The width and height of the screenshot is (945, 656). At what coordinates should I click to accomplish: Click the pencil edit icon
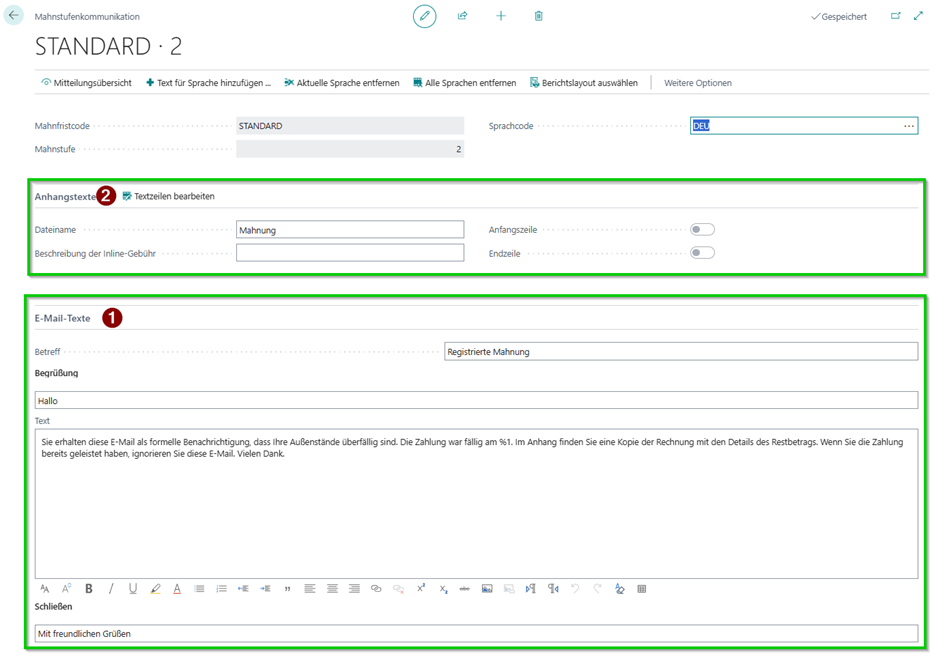pyautogui.click(x=425, y=16)
